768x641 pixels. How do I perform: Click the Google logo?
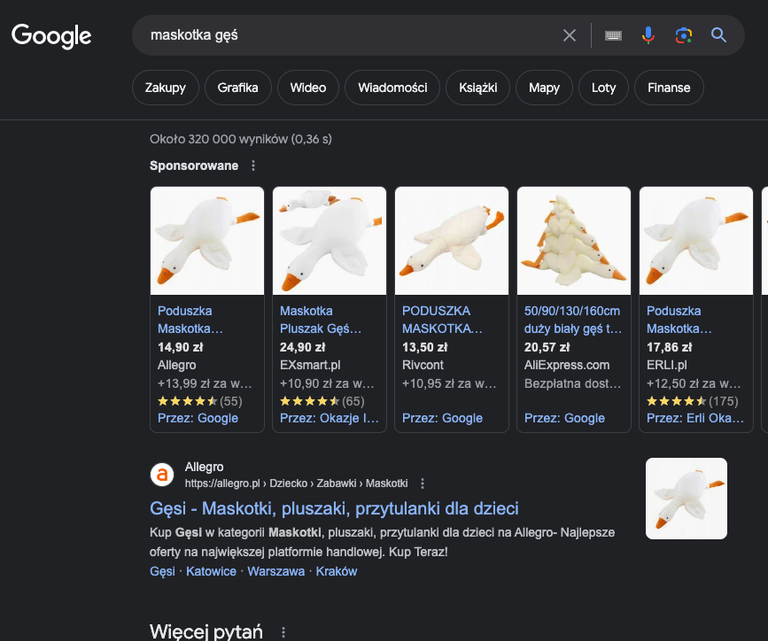click(51, 36)
